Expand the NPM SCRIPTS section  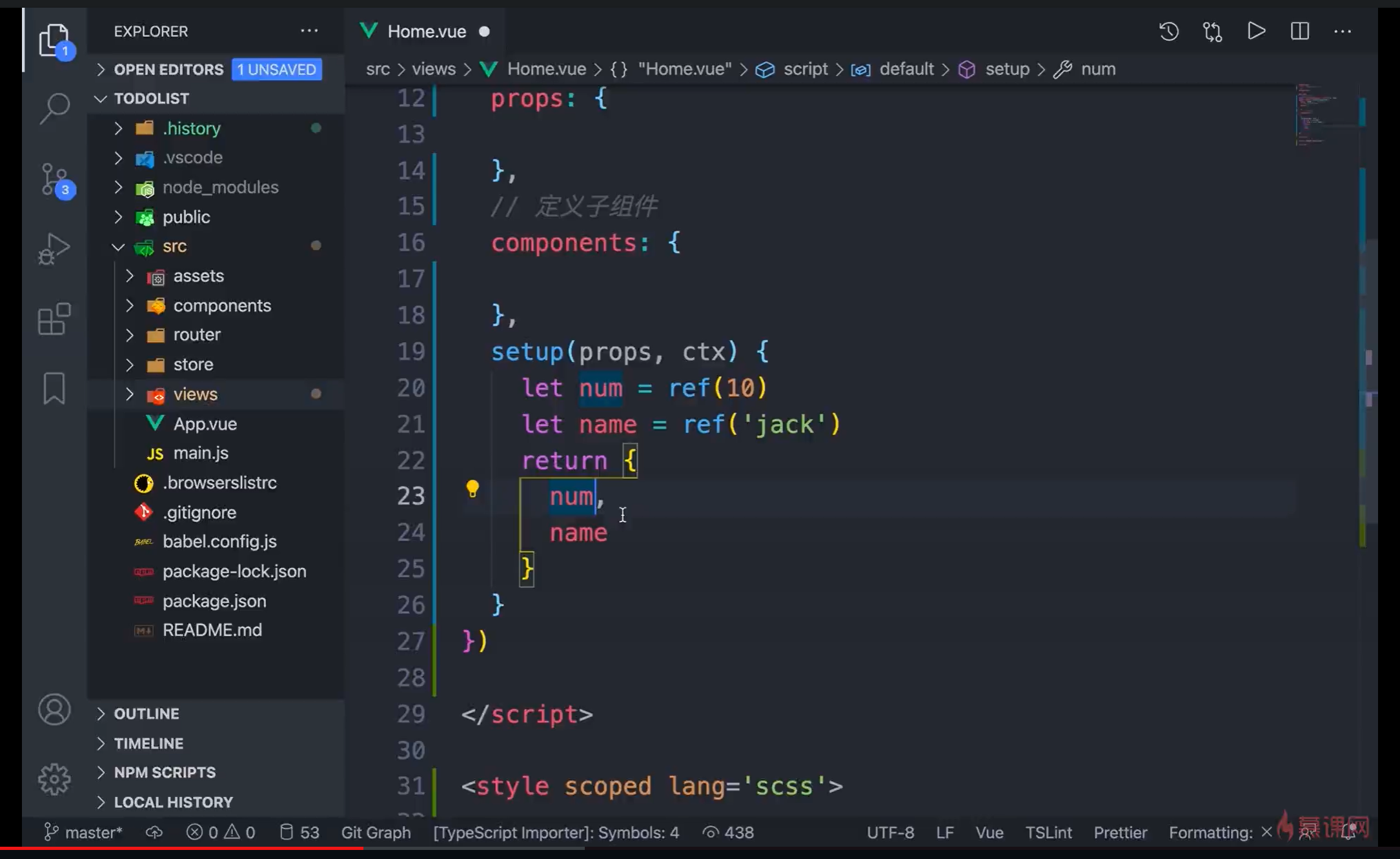165,773
